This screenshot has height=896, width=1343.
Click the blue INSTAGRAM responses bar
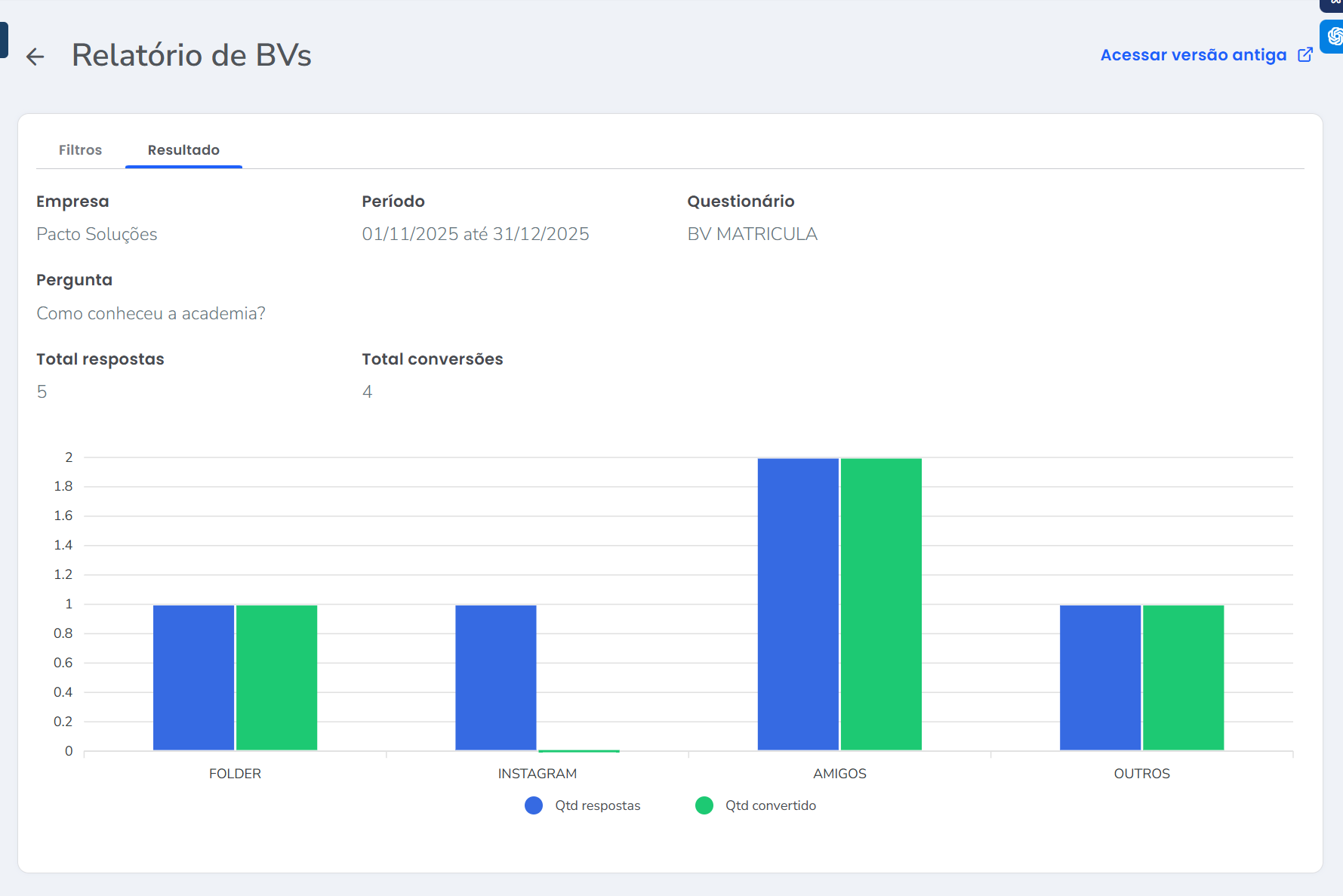[496, 677]
